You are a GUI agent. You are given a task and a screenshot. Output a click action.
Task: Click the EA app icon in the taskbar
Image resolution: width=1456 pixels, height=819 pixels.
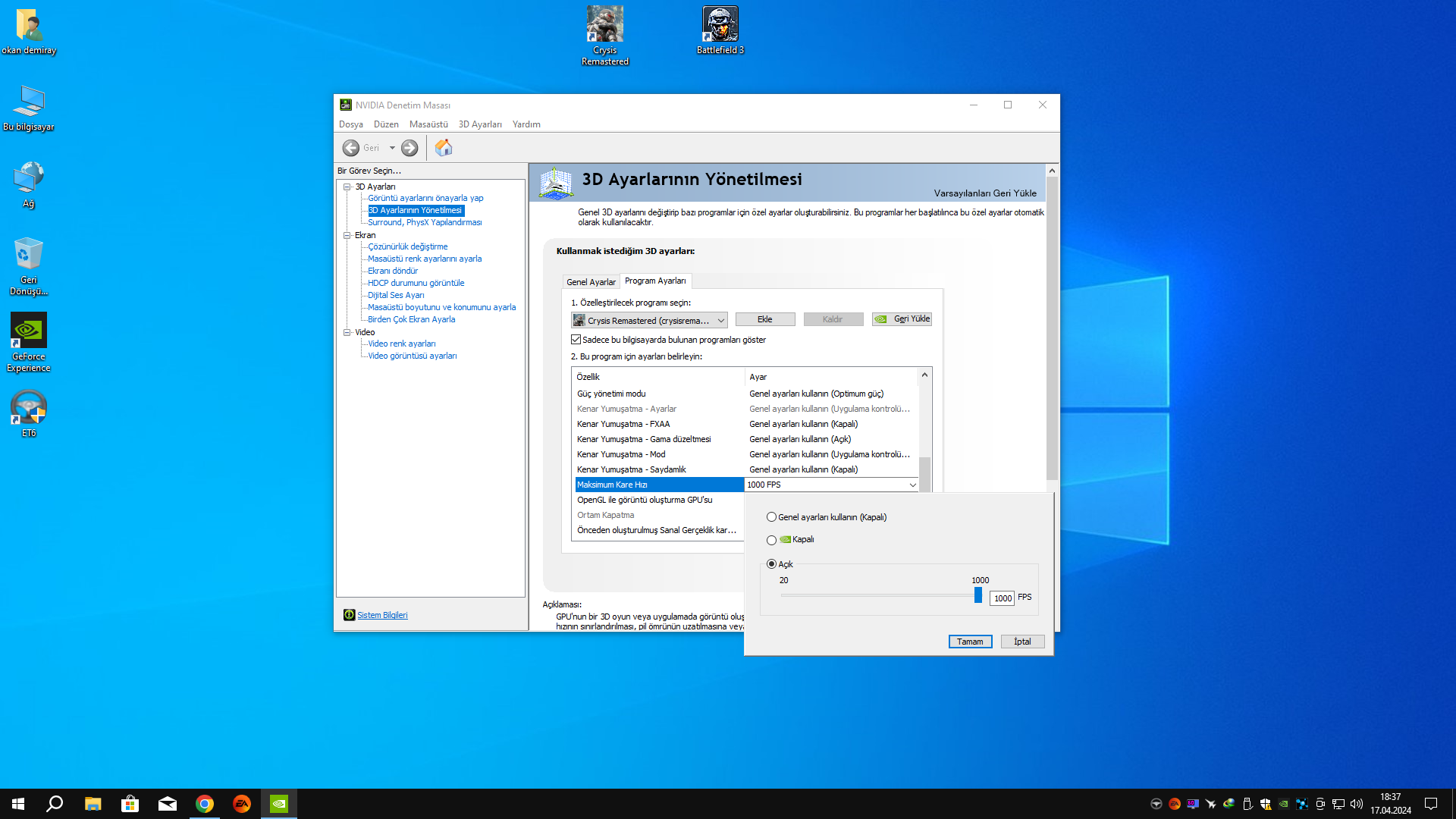[242, 804]
